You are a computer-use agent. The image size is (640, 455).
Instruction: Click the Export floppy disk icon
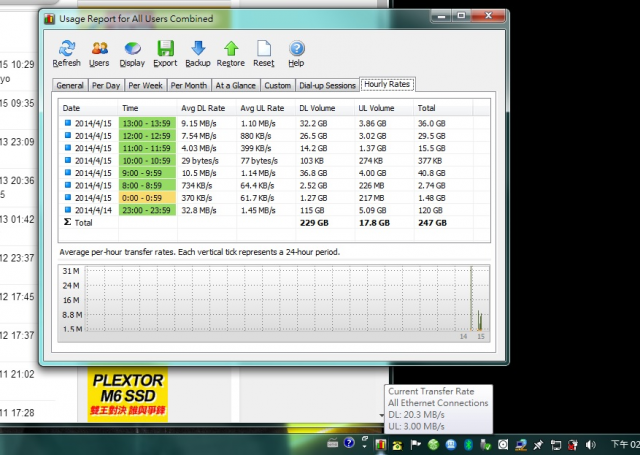[x=165, y=53]
